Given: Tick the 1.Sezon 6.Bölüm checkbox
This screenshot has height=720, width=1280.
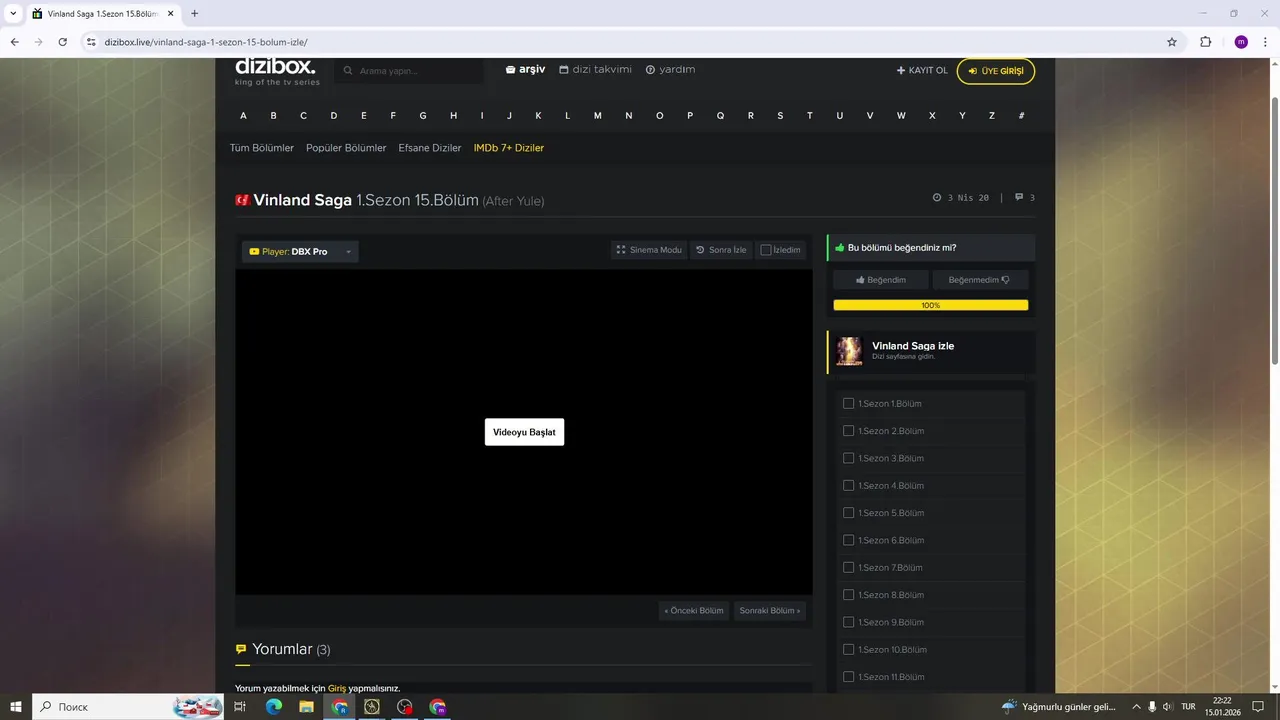Looking at the screenshot, I should pyautogui.click(x=848, y=540).
